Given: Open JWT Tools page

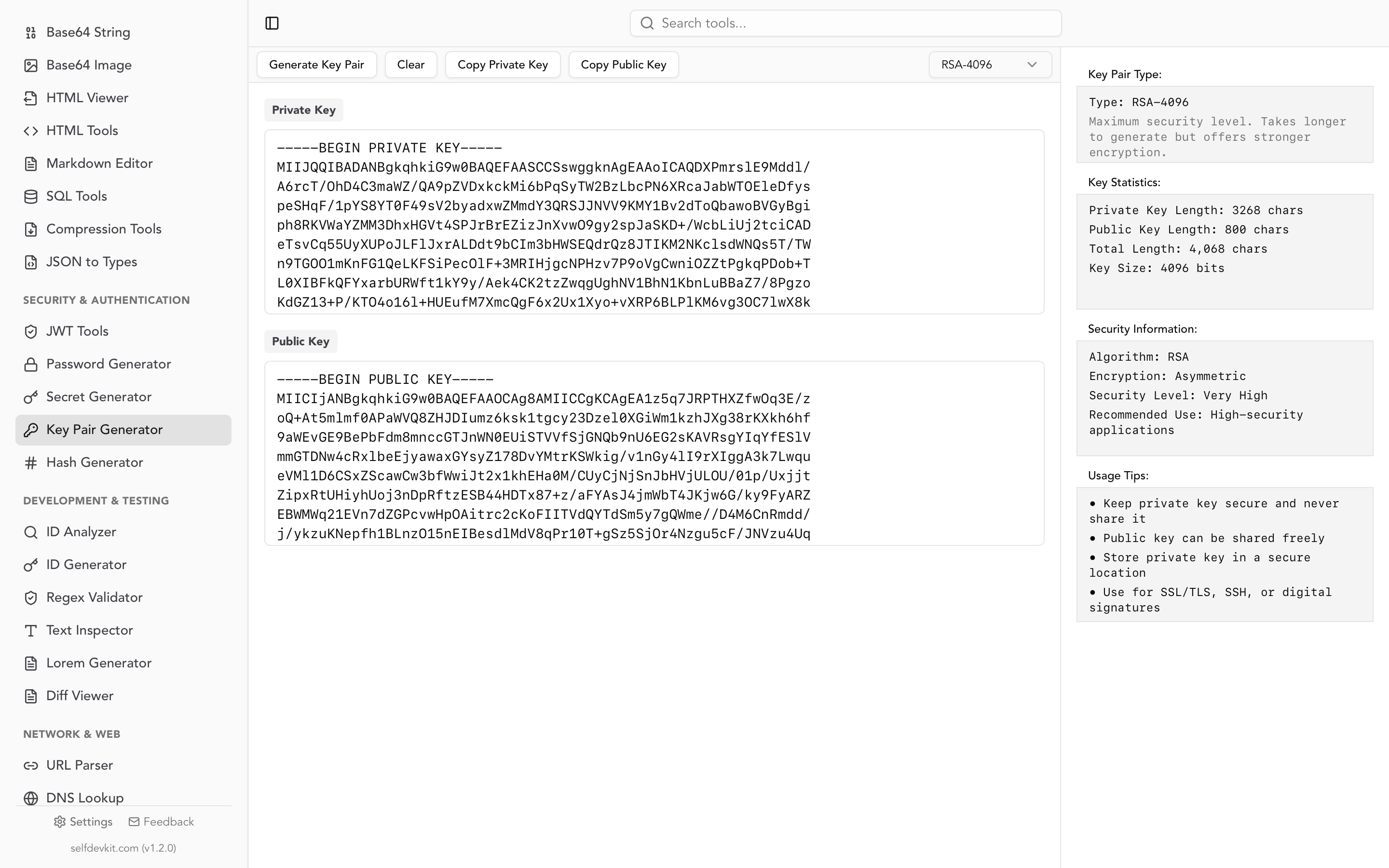Looking at the screenshot, I should click(x=123, y=331).
